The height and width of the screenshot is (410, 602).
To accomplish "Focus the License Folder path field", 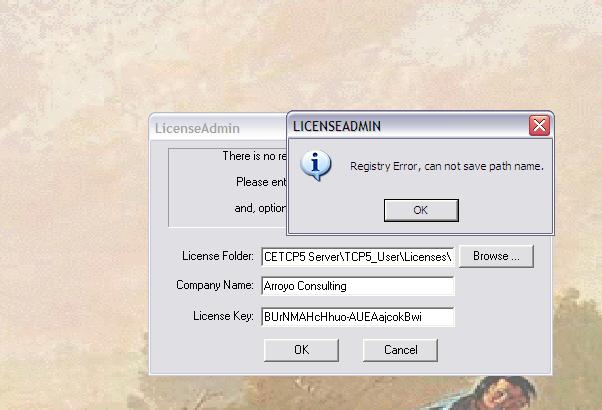I will (358, 257).
